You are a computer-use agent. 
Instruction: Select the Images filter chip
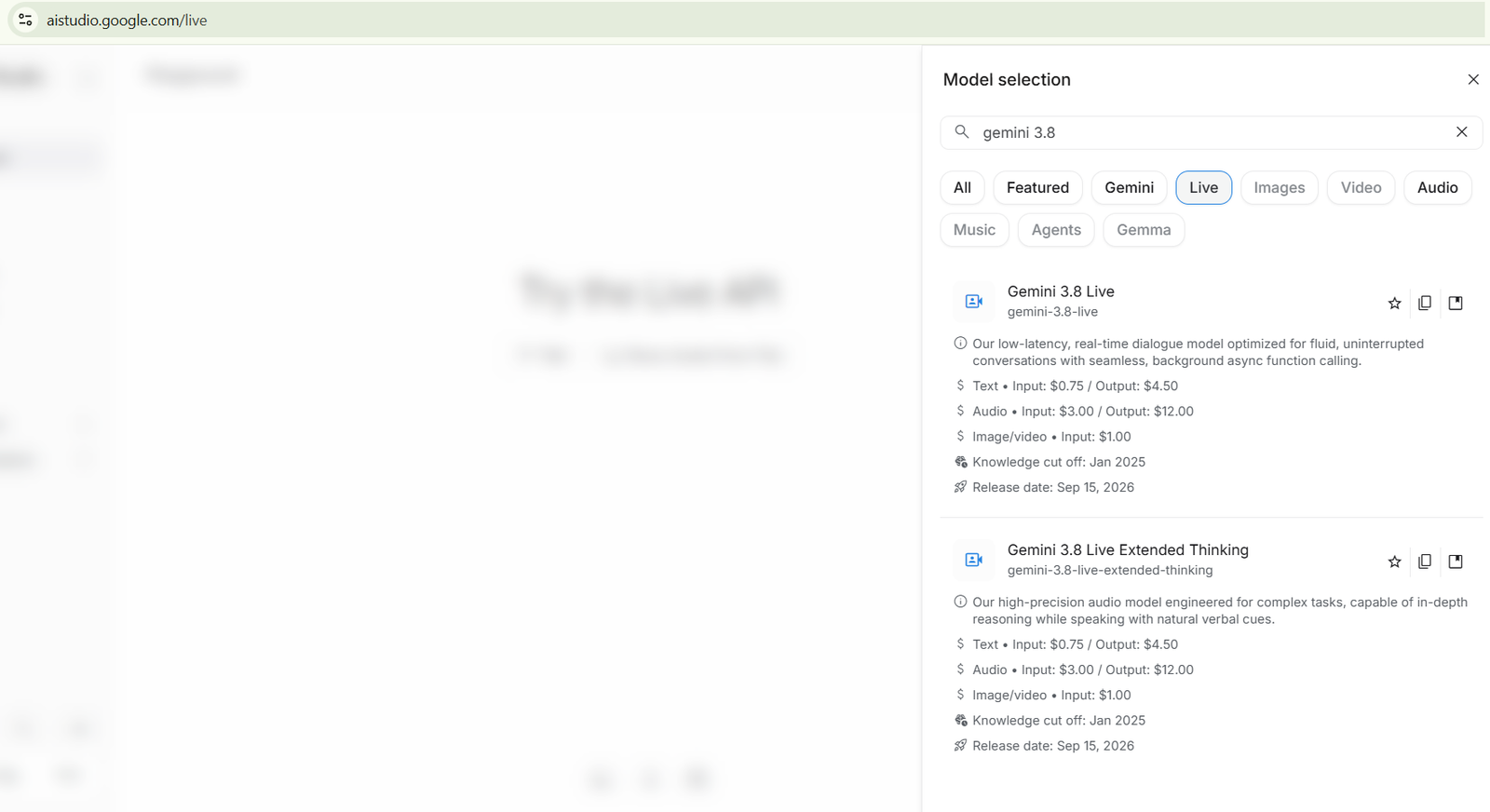click(1279, 187)
